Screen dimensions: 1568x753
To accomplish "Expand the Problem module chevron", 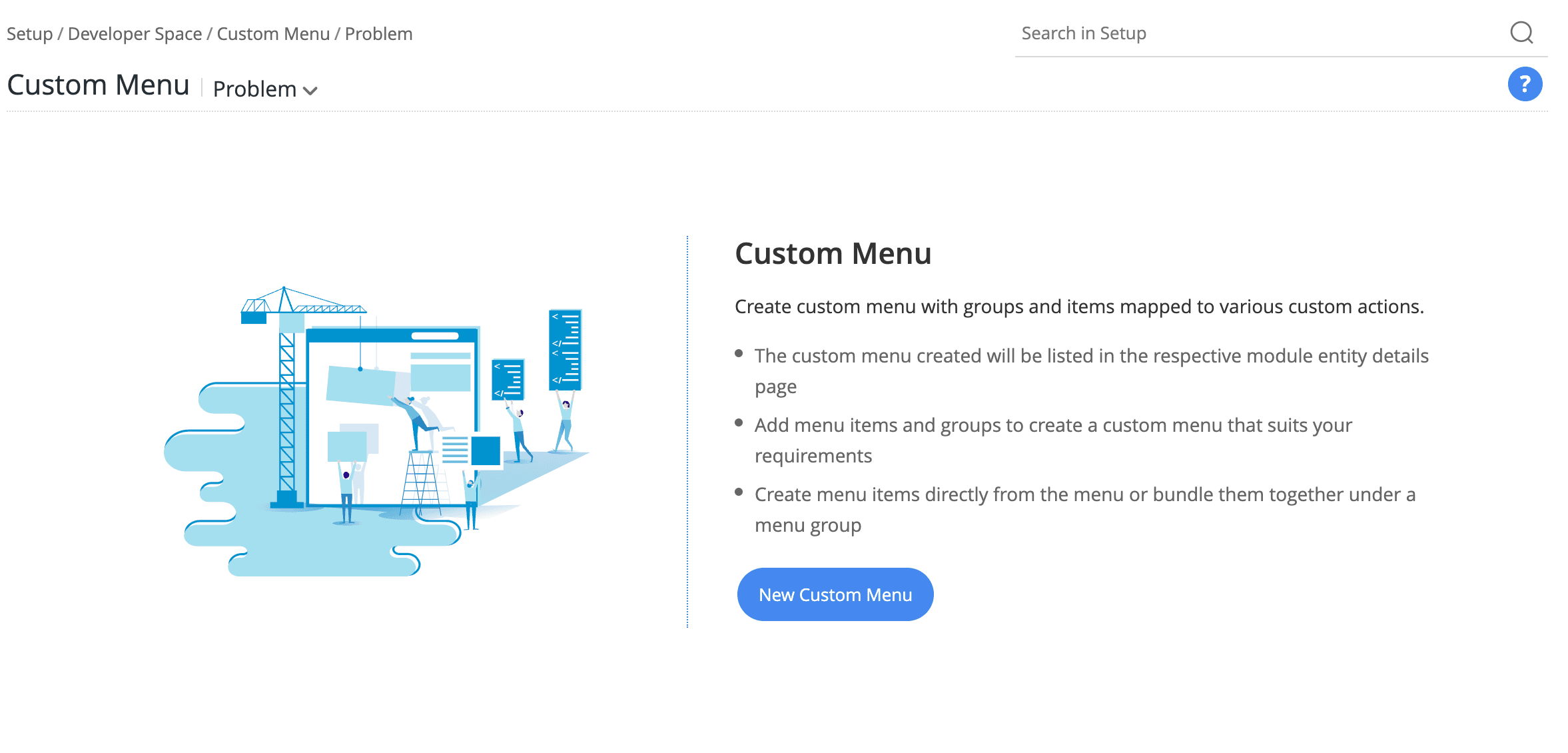I will coord(310,91).
